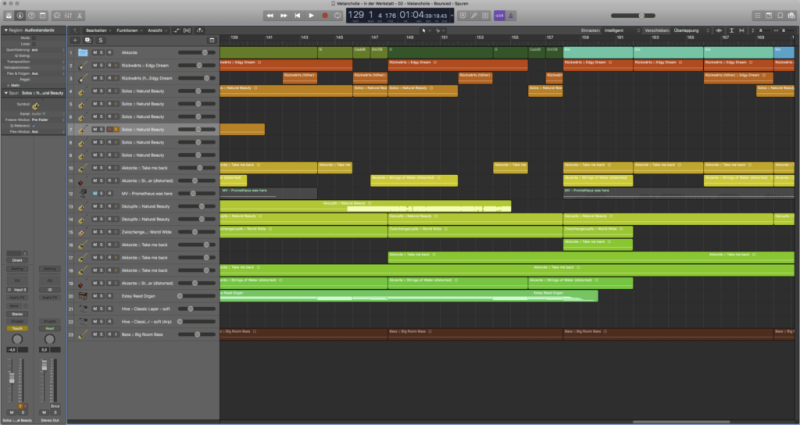800x425 pixels.
Task: Toggle Automation display icon
Action: coord(177,31)
